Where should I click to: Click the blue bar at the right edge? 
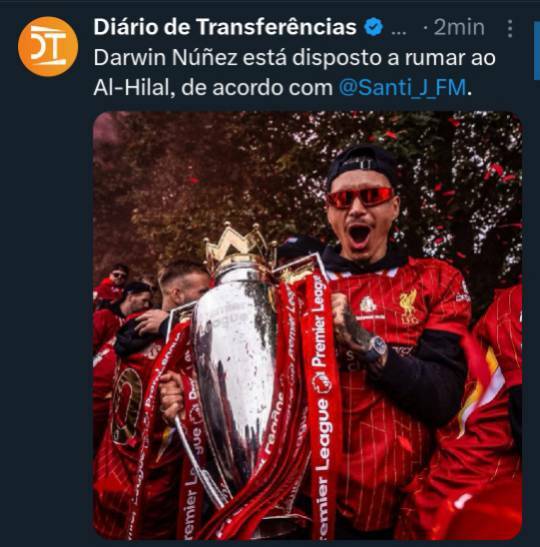(537, 51)
